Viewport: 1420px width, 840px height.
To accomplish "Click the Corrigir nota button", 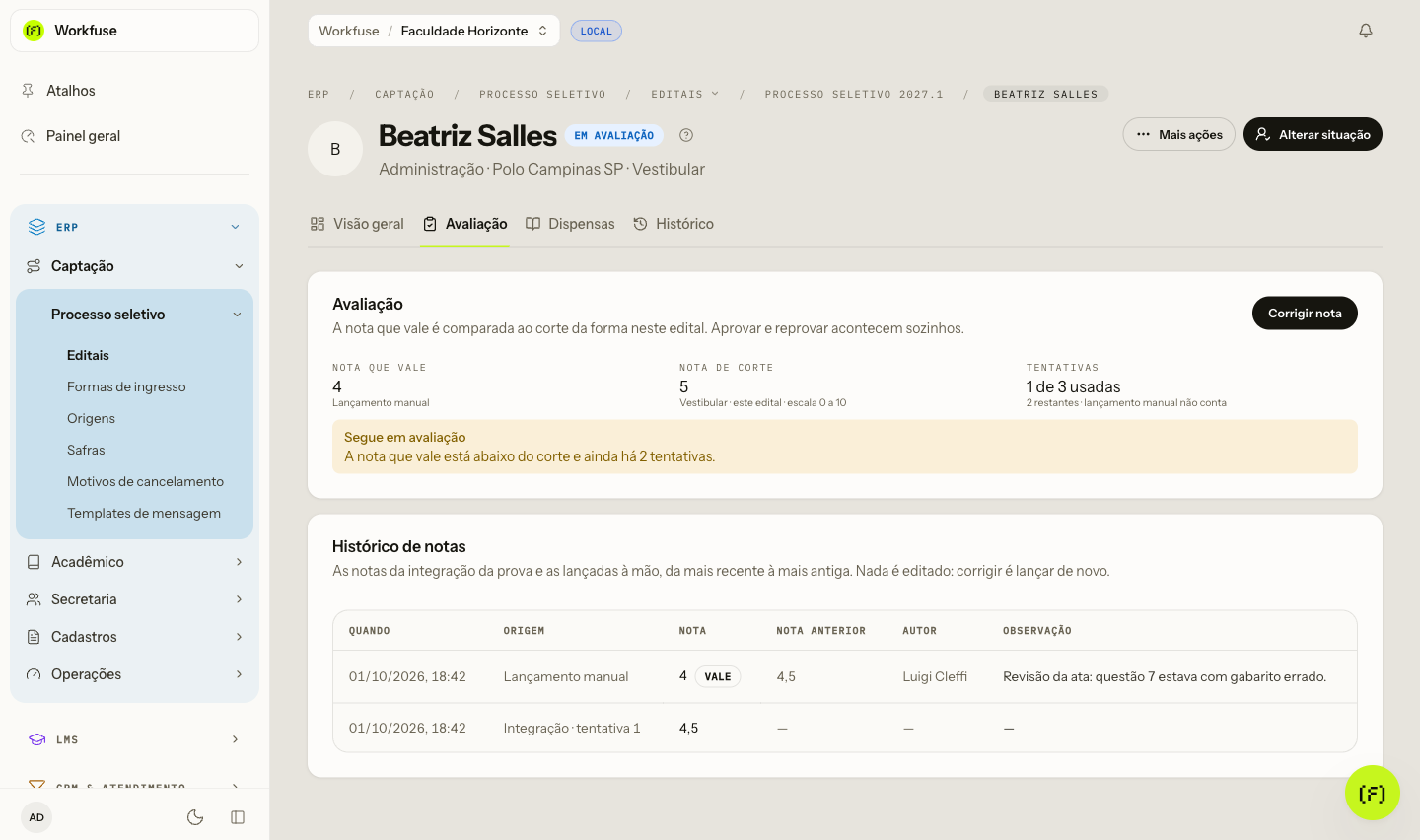I will pyautogui.click(x=1305, y=313).
